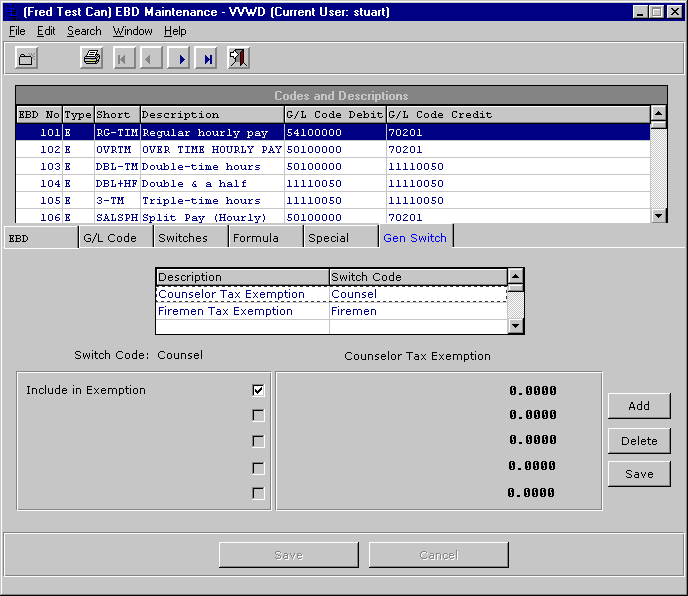Check the second checkbox below Include in Exemption
688x596 pixels.
click(258, 415)
